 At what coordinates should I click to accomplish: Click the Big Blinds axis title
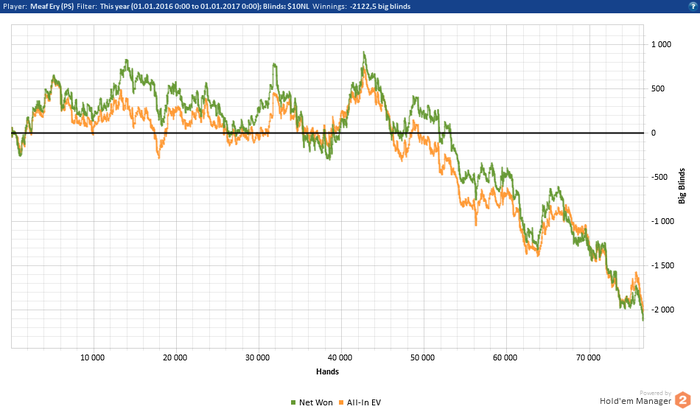click(x=682, y=186)
